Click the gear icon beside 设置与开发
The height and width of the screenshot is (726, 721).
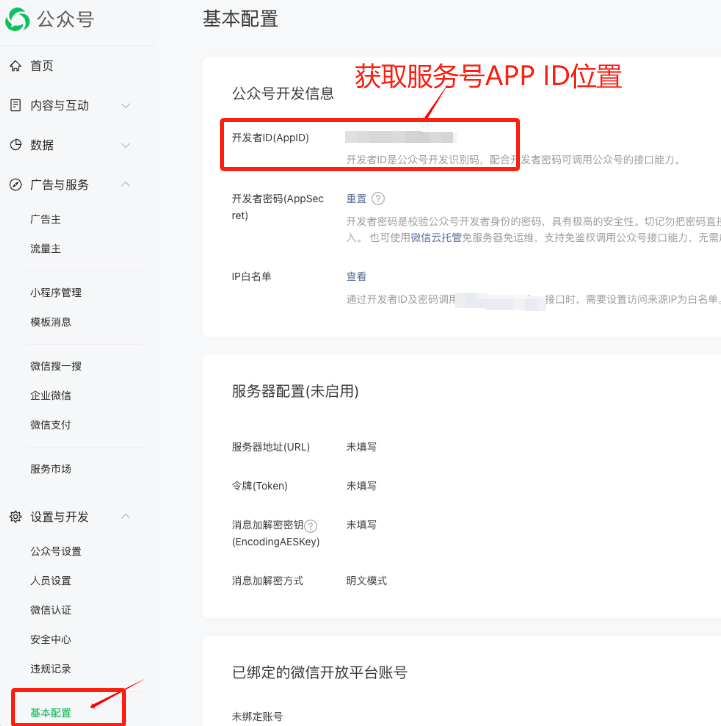[x=16, y=517]
